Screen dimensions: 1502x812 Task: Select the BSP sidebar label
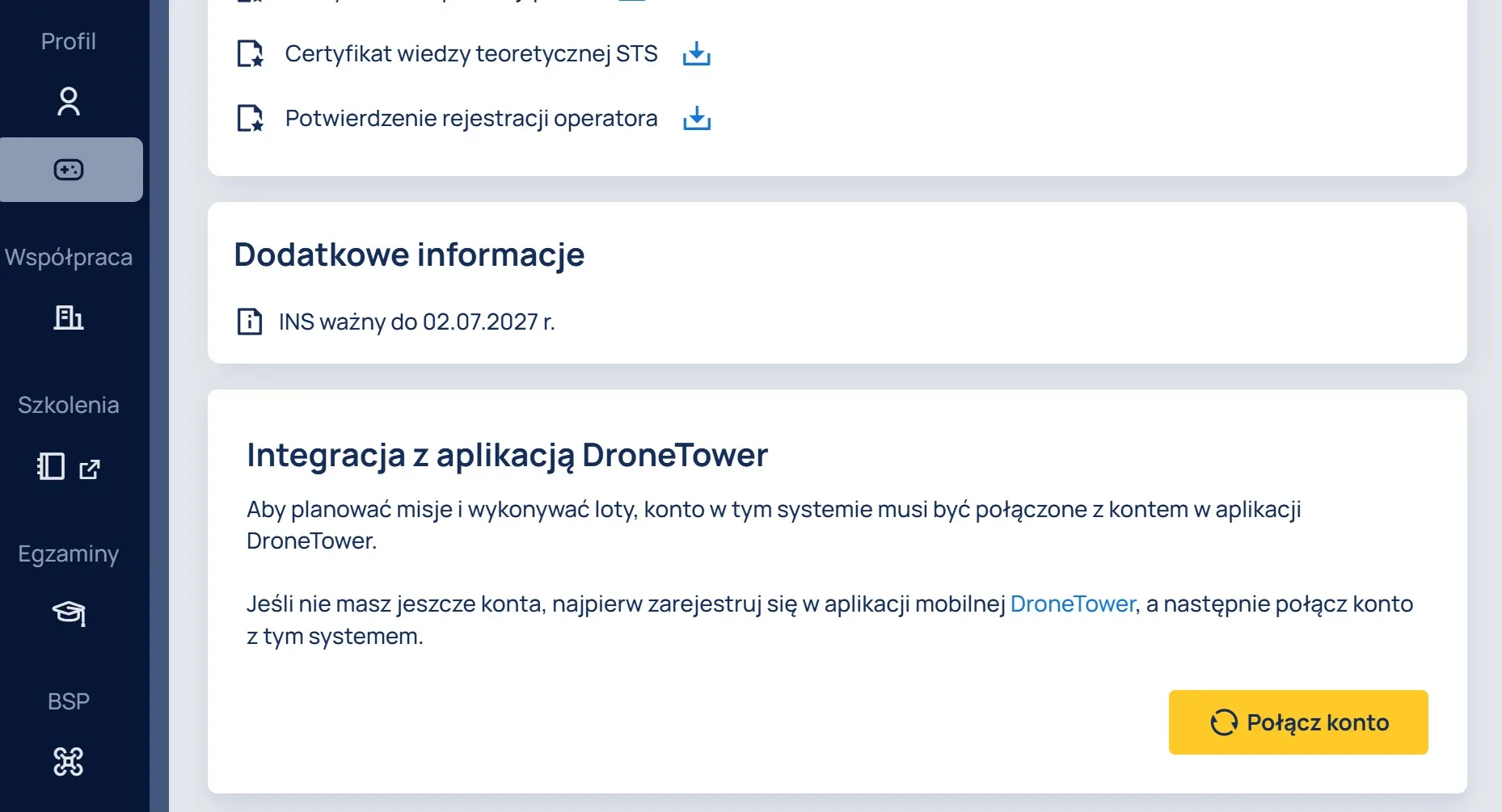(69, 701)
